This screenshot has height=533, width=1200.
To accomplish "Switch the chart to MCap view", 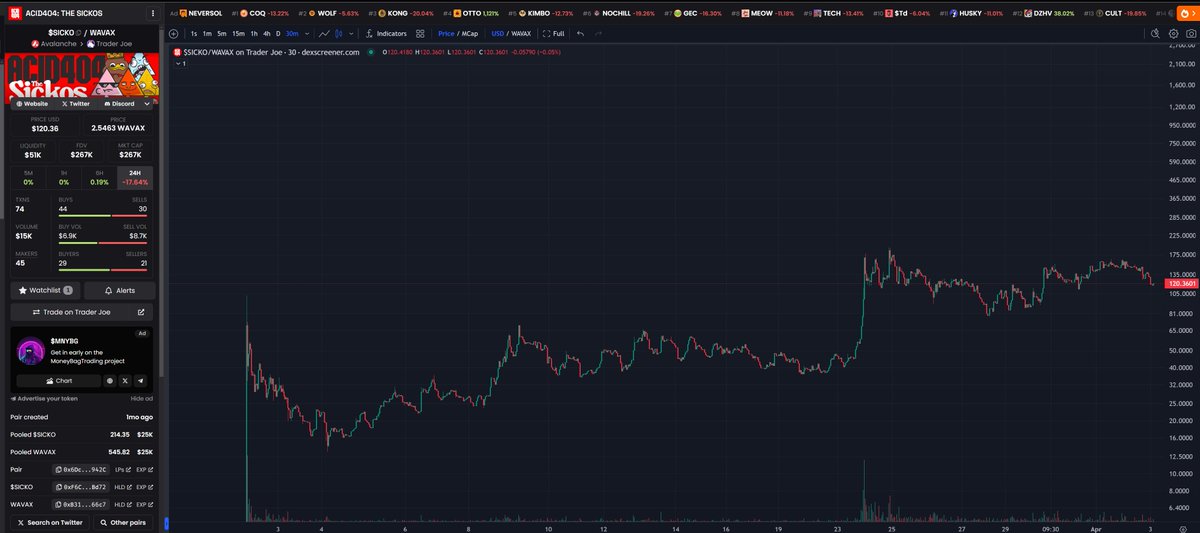I will click(469, 33).
